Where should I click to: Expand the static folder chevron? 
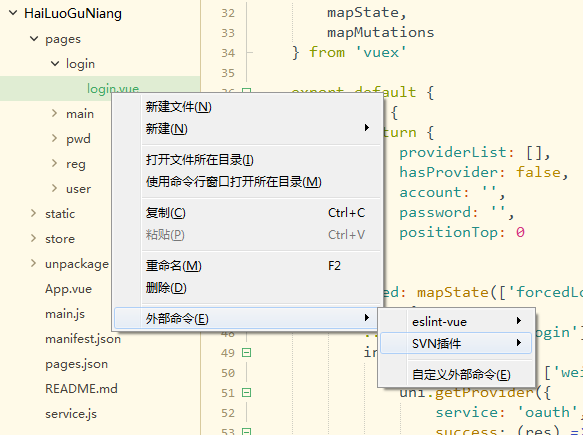(x=34, y=213)
